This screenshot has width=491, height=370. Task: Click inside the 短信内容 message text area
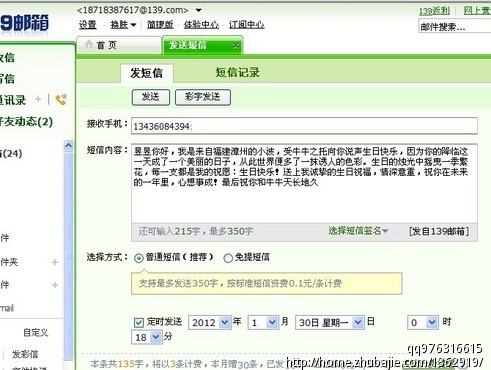point(304,184)
